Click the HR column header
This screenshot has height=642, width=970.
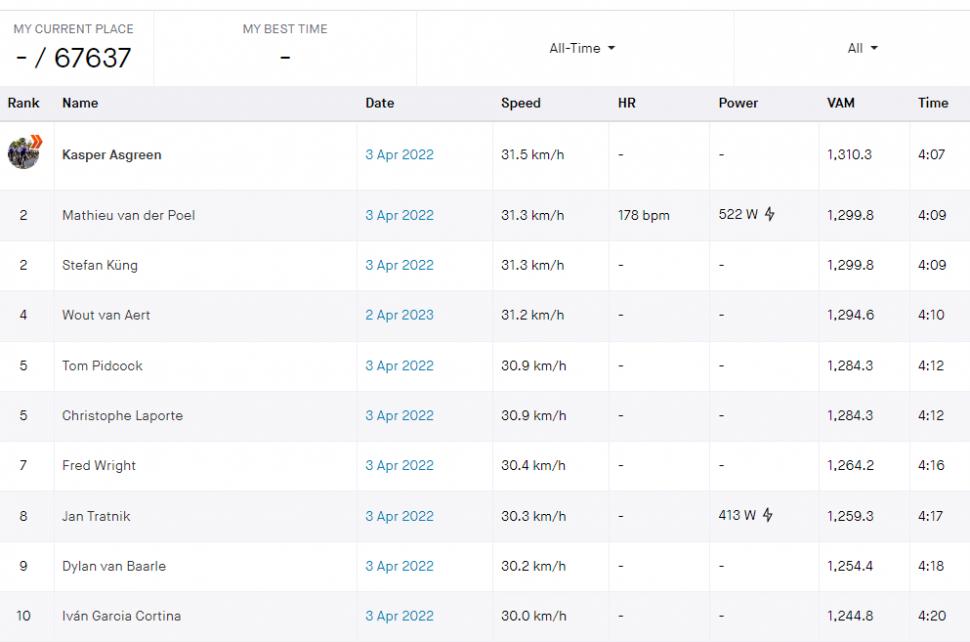[627, 103]
